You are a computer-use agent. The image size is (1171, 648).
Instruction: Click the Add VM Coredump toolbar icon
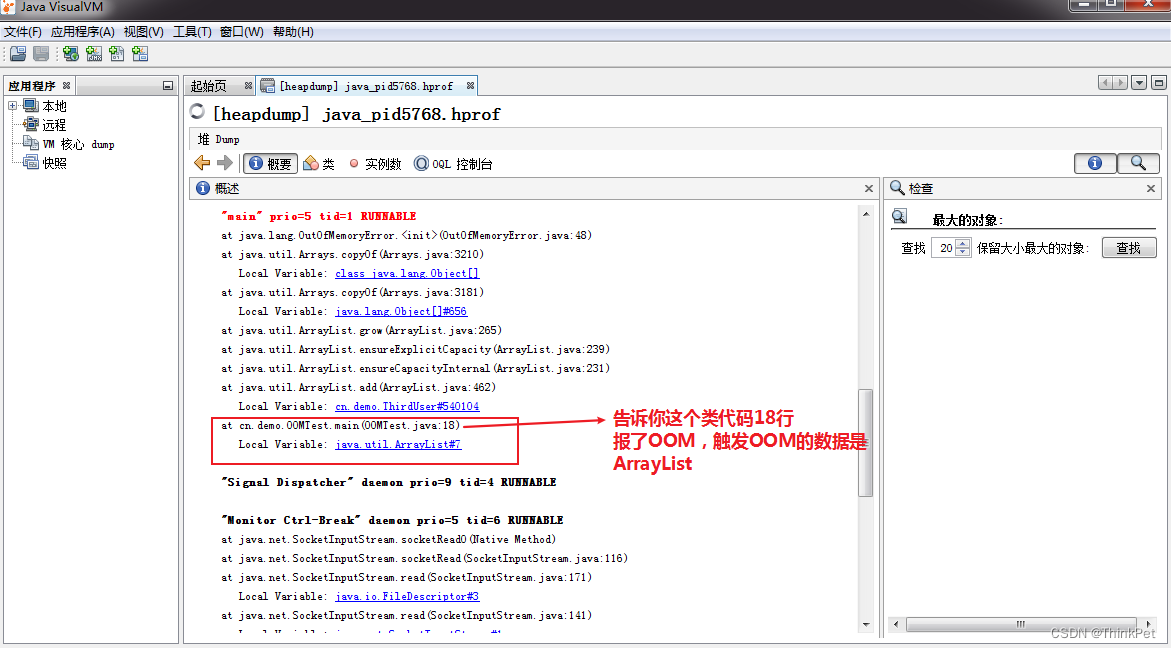[x=117, y=53]
